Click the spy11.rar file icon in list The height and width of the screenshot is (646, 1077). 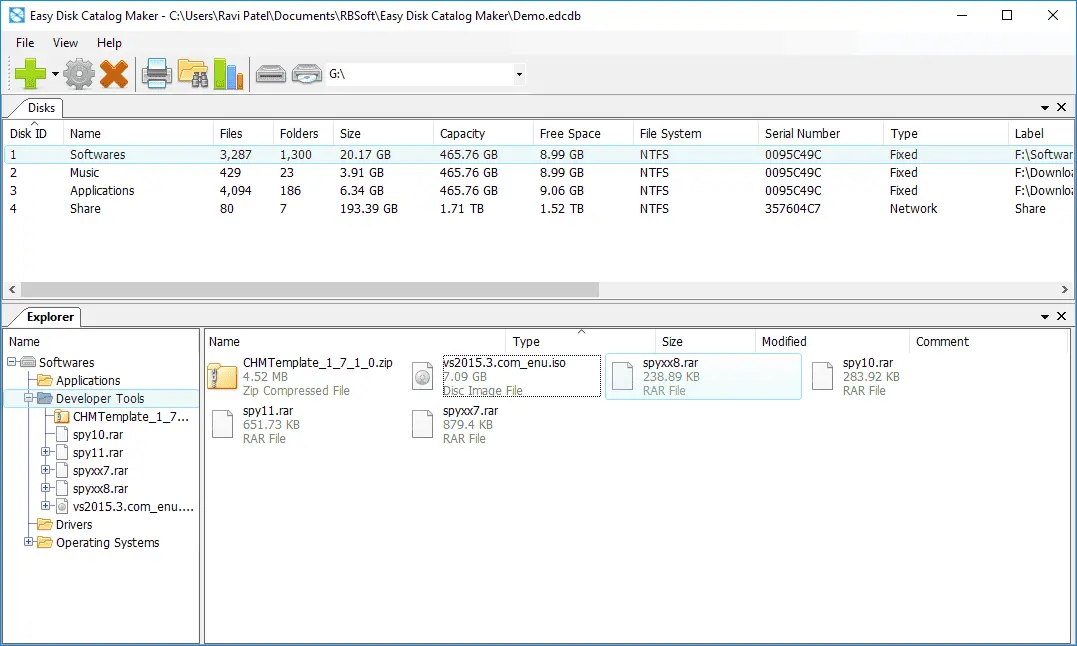(x=223, y=424)
